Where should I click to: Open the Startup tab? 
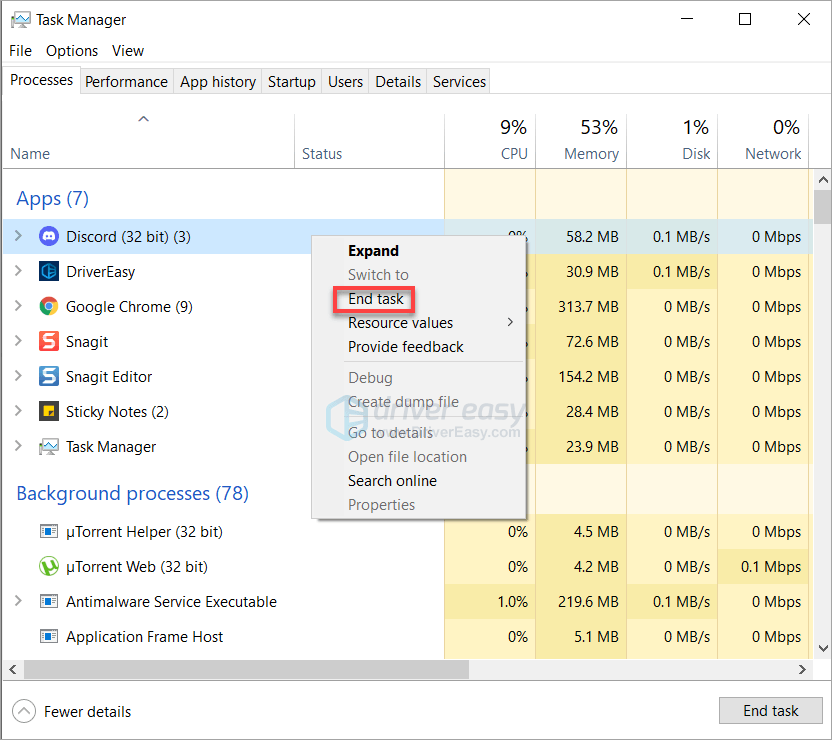[x=291, y=82]
